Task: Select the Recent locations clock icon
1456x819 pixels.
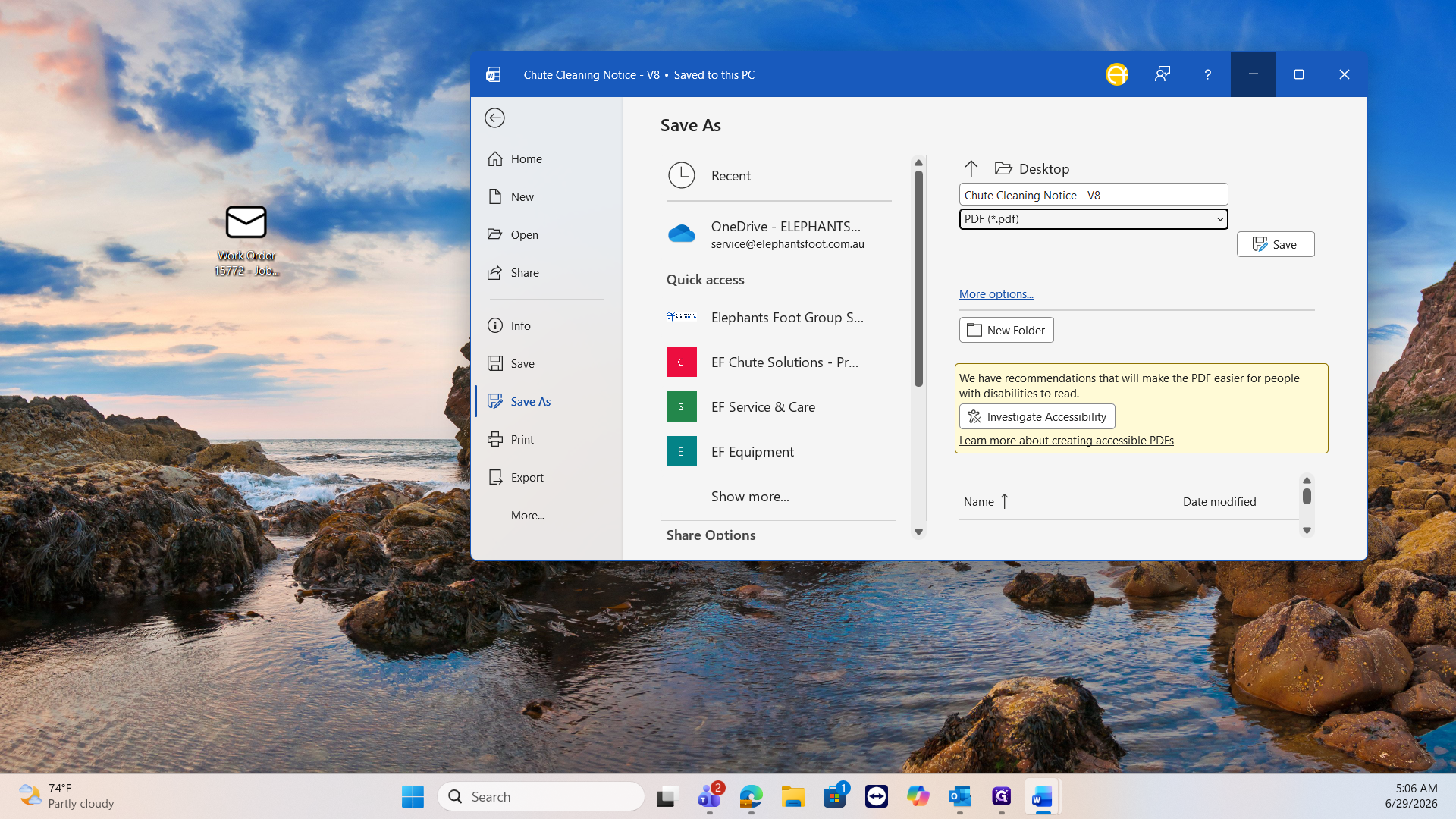Action: [681, 175]
